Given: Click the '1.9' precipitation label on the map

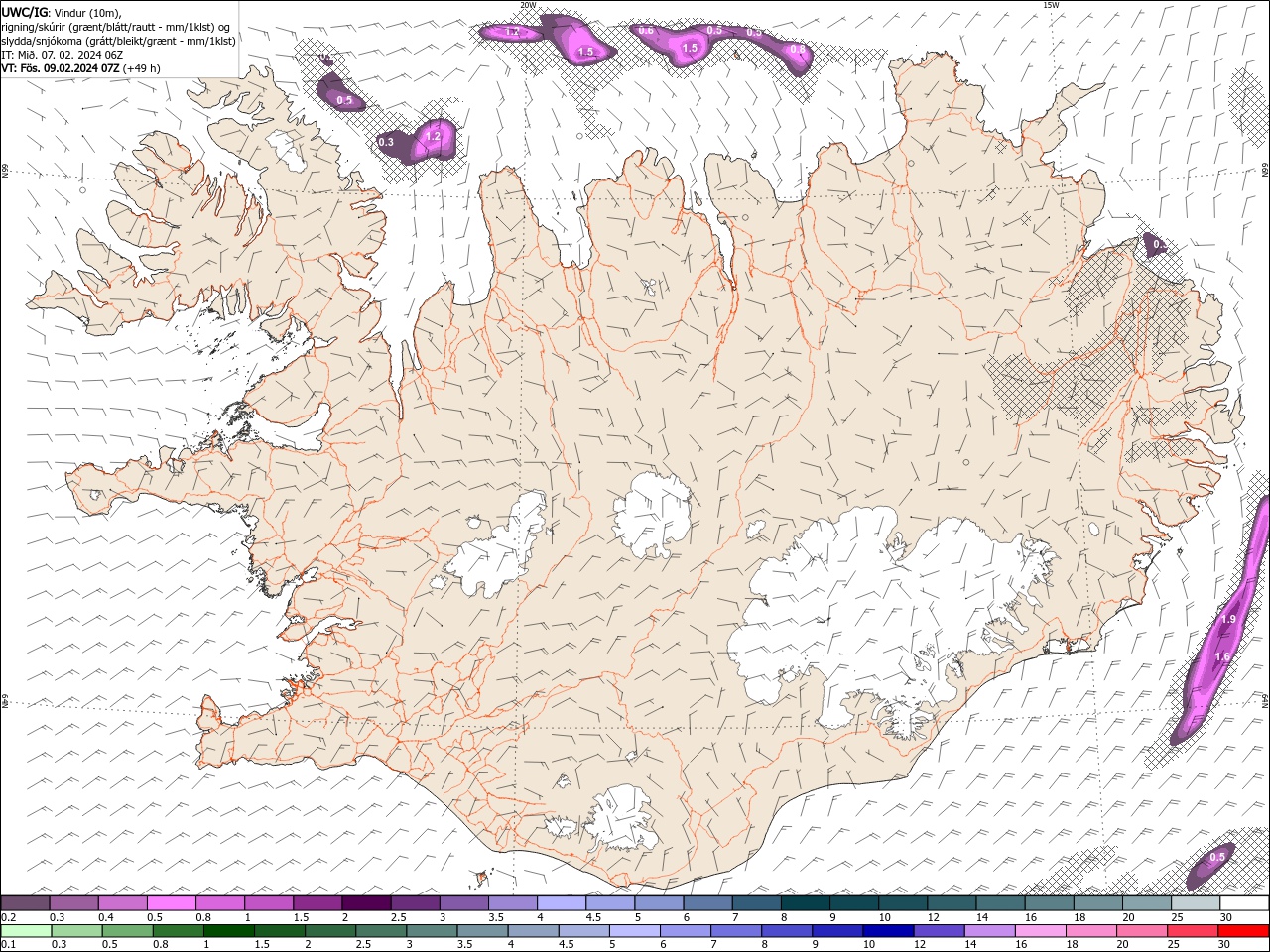Looking at the screenshot, I should (x=1227, y=620).
